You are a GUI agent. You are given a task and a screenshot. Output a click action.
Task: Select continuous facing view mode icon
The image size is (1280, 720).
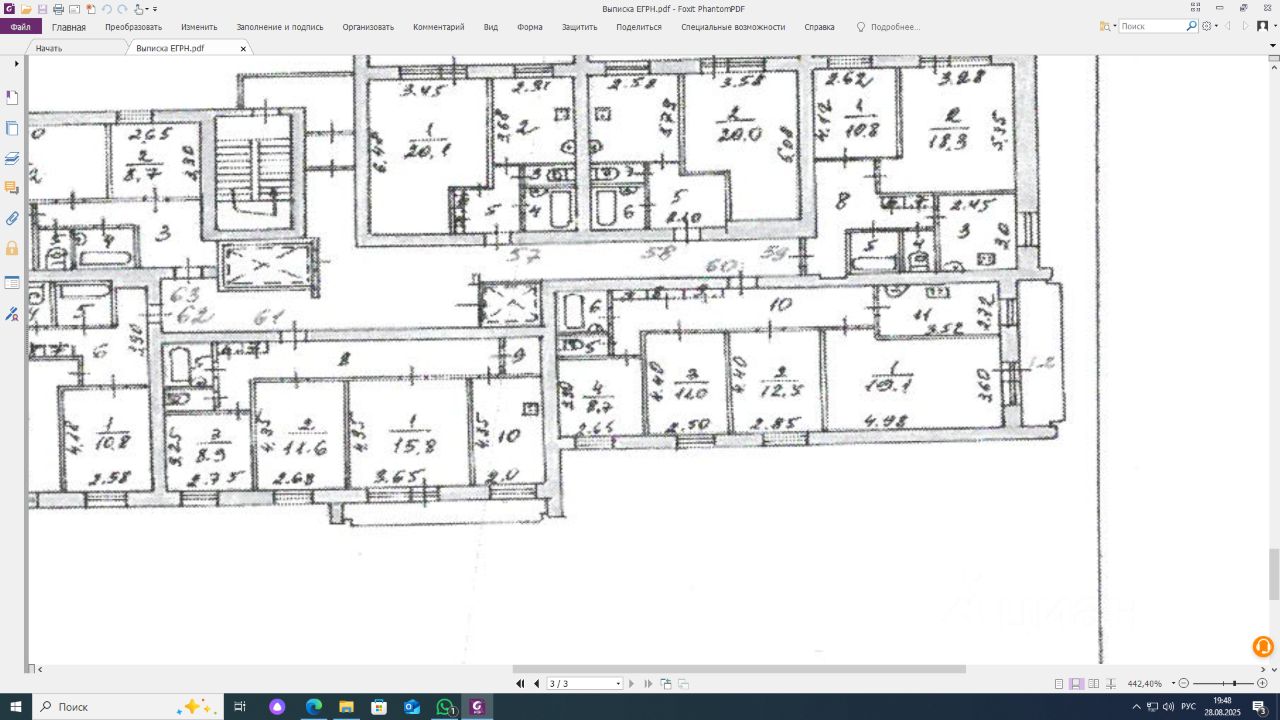[1112, 684]
